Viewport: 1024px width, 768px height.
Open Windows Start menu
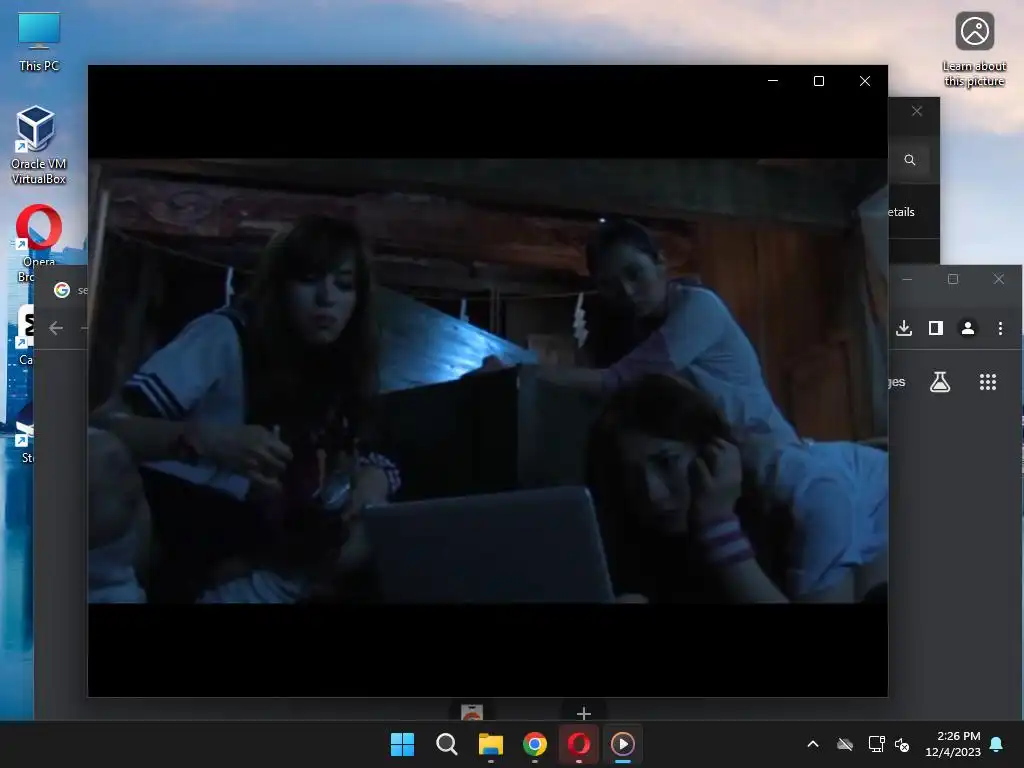(402, 744)
